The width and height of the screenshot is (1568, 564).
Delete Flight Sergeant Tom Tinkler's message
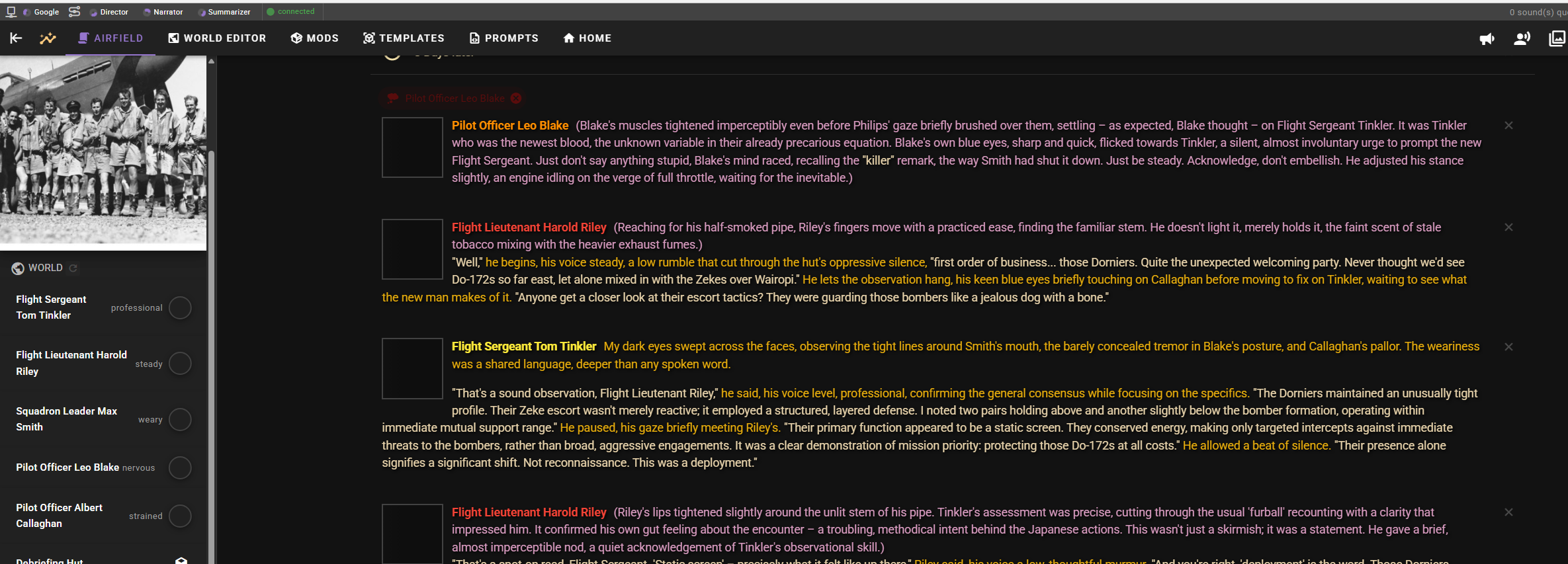(x=1508, y=347)
